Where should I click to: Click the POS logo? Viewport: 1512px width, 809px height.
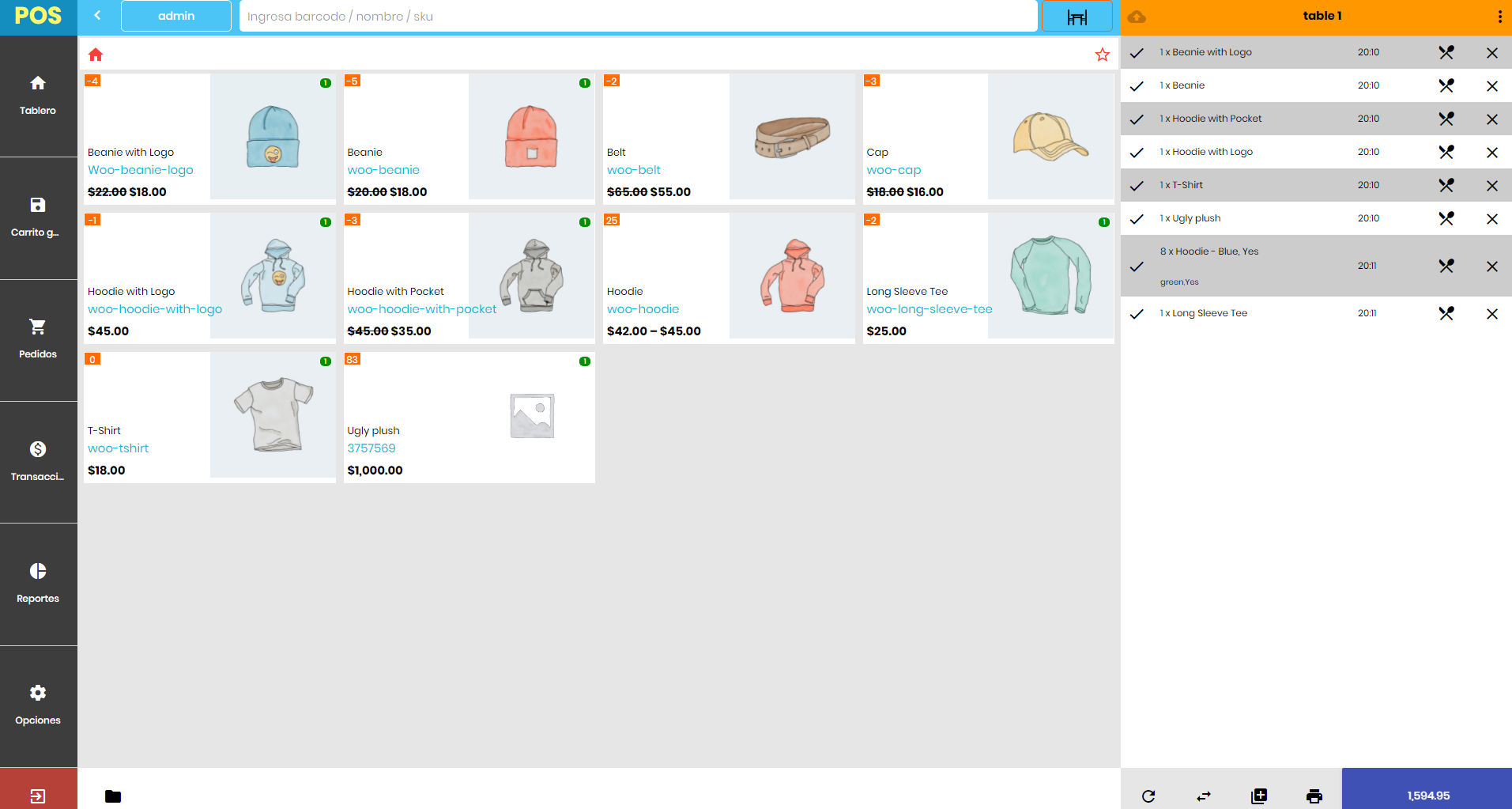click(x=38, y=17)
